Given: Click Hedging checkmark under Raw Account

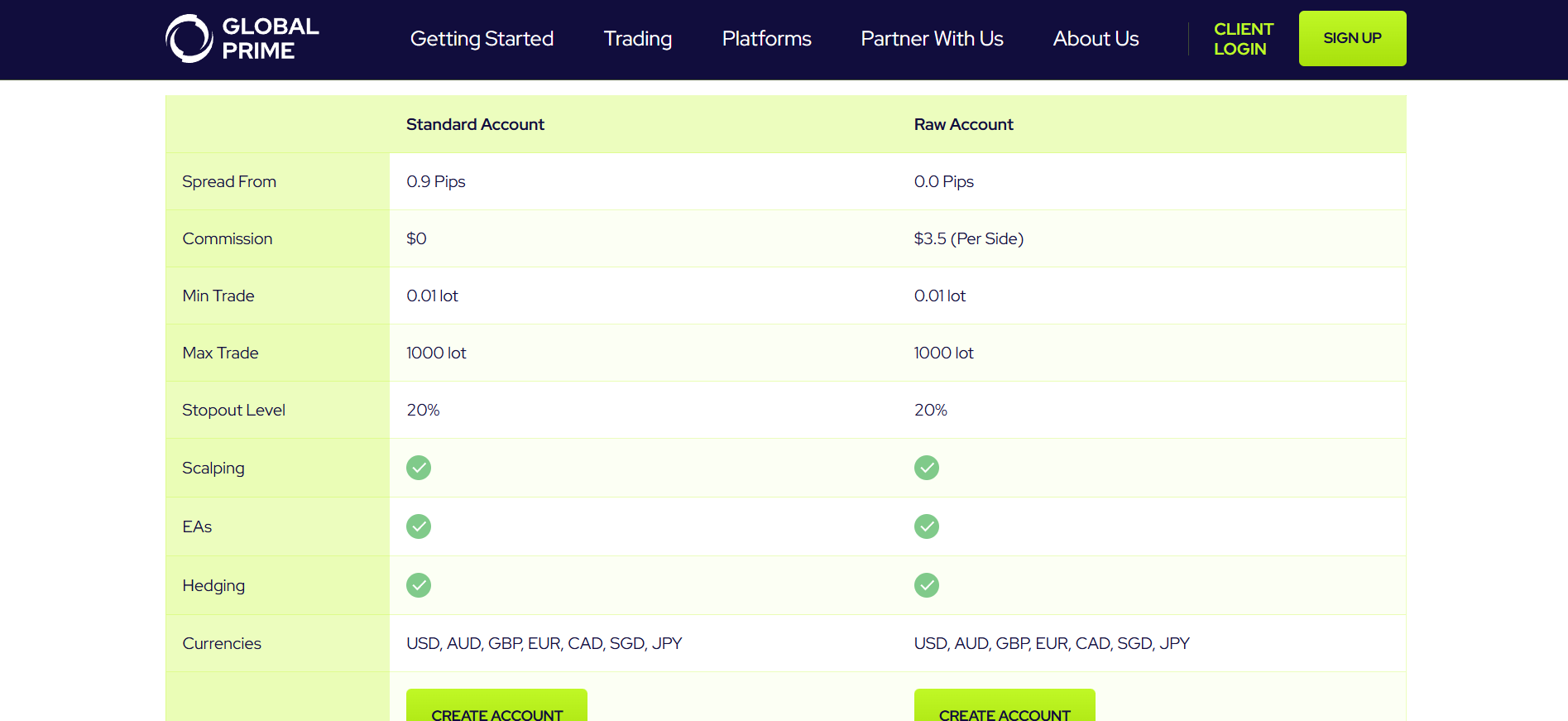Looking at the screenshot, I should click(x=927, y=585).
